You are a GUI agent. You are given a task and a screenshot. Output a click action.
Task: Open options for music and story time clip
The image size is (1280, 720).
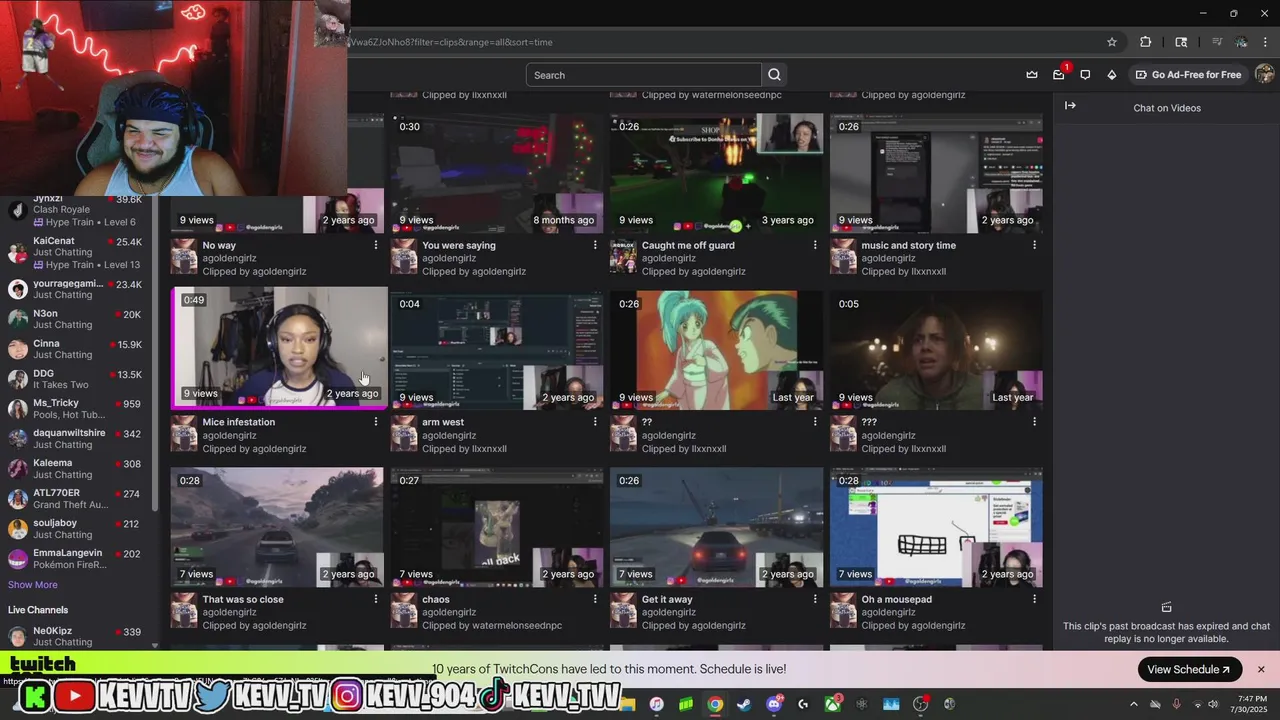[x=1034, y=245]
